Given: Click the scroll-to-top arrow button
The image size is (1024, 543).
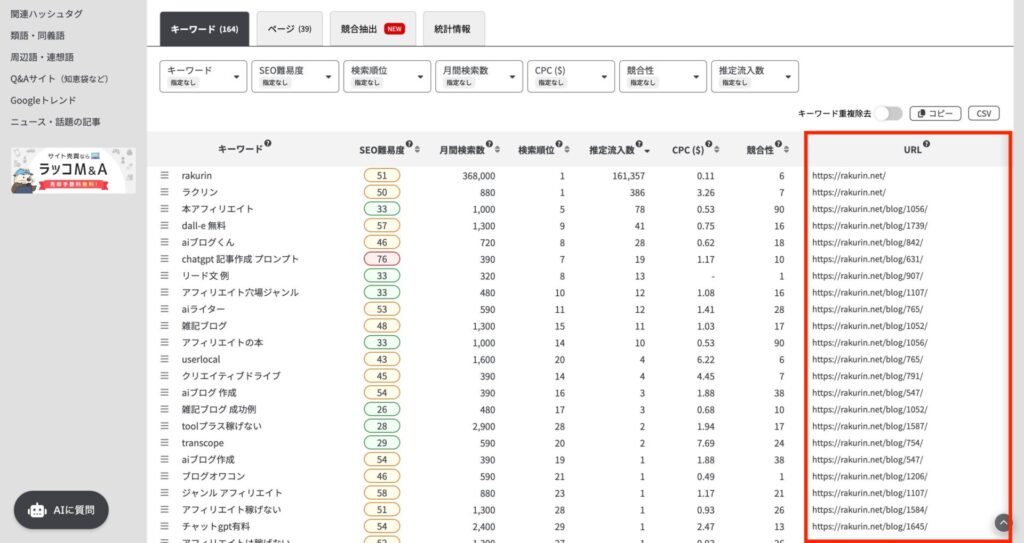Looking at the screenshot, I should point(1003,522).
